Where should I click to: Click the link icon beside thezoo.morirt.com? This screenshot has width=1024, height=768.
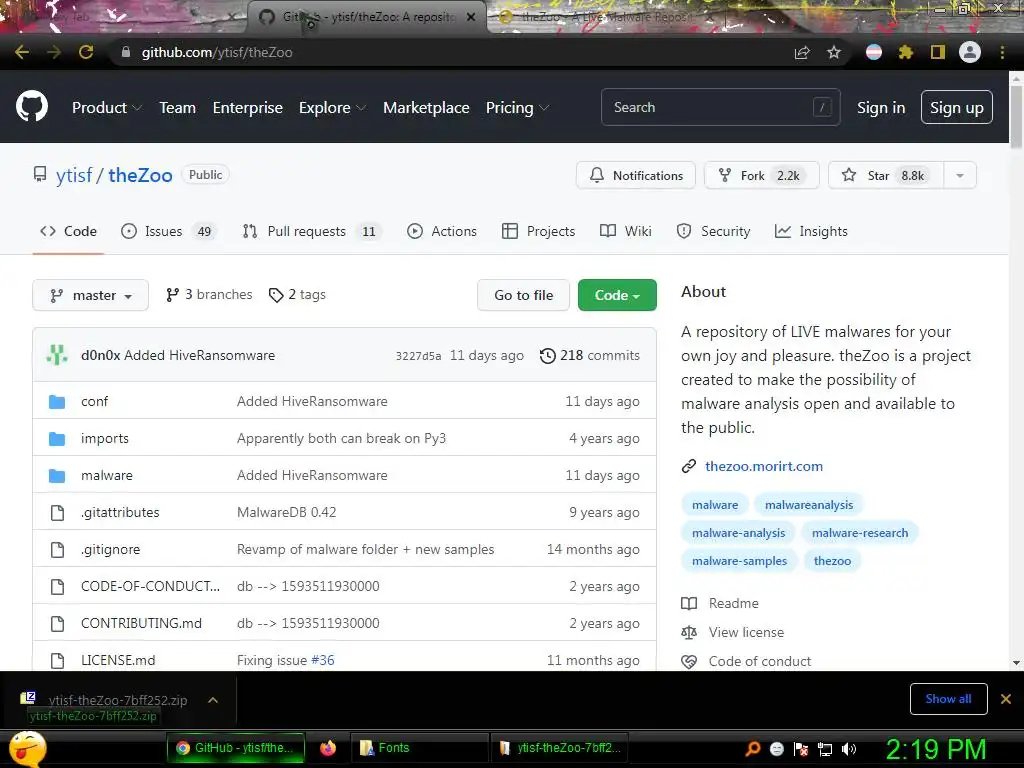pos(689,466)
